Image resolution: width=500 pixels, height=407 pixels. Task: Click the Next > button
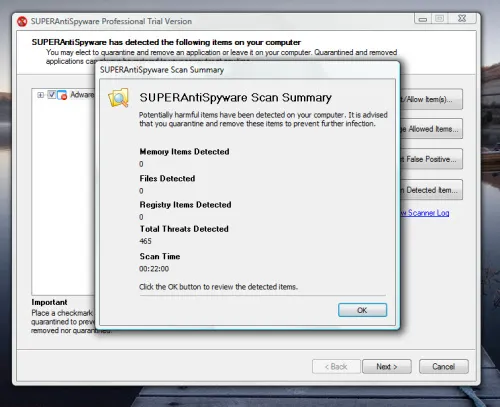[x=387, y=367]
